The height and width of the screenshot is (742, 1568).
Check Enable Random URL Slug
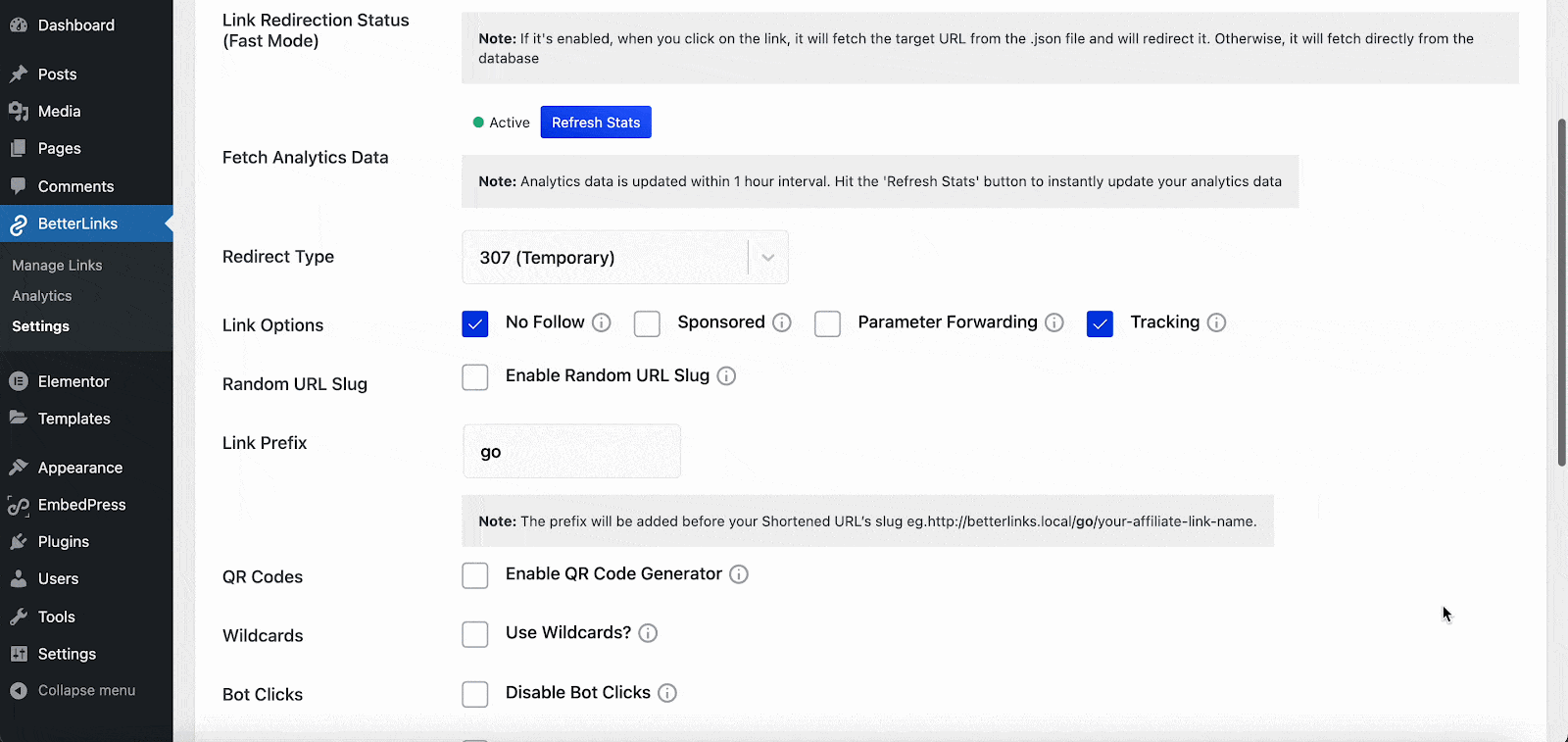coord(475,377)
